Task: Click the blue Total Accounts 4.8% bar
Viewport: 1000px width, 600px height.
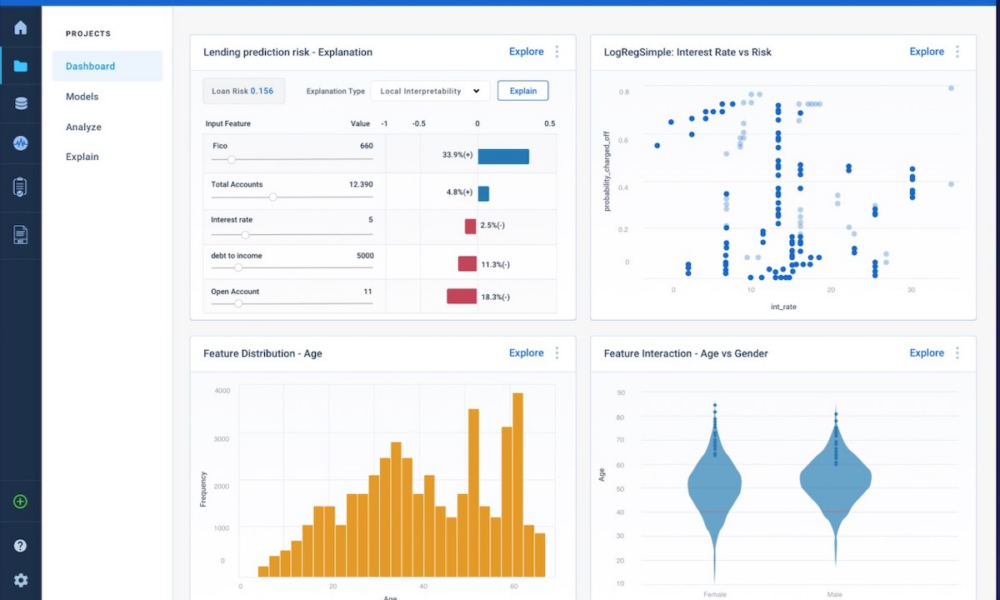Action: click(483, 193)
